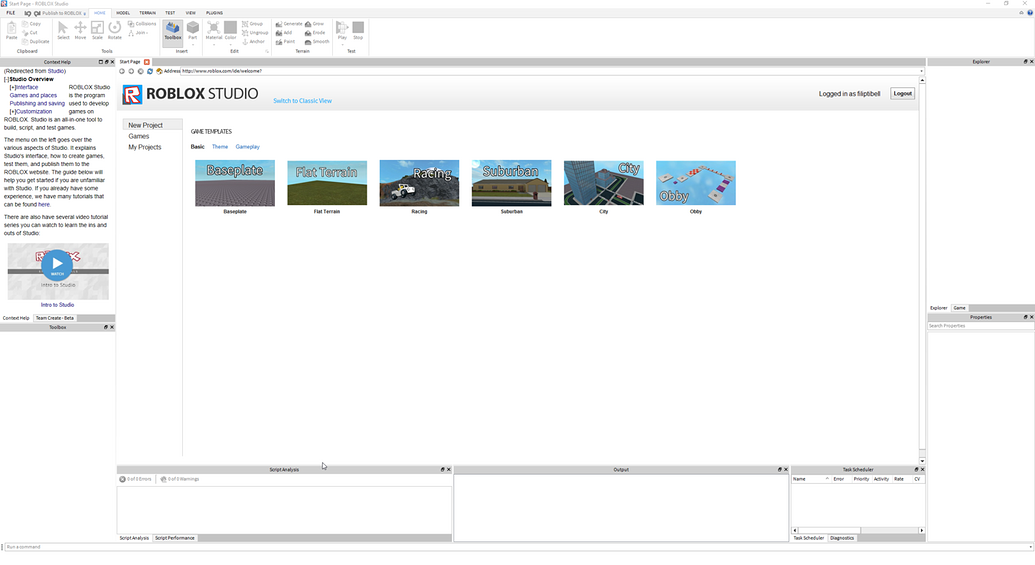This screenshot has width=1035, height=565.
Task: Open the Baseplate template thumbnail
Action: point(235,183)
